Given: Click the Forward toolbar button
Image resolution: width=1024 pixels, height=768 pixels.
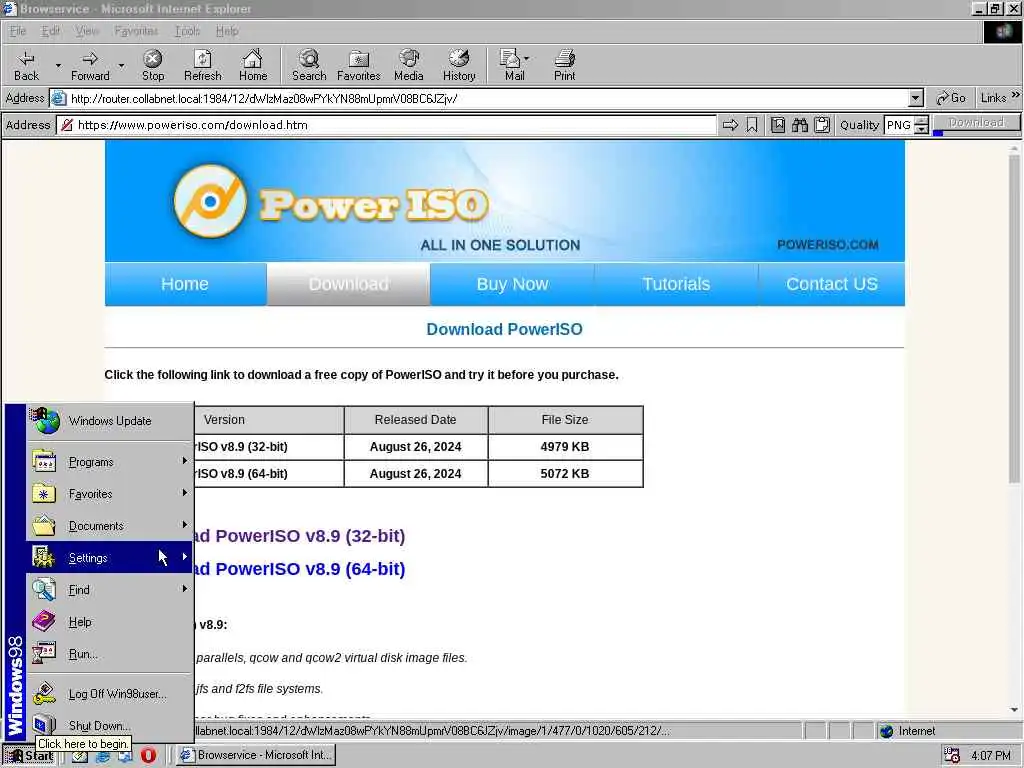Looking at the screenshot, I should [90, 65].
